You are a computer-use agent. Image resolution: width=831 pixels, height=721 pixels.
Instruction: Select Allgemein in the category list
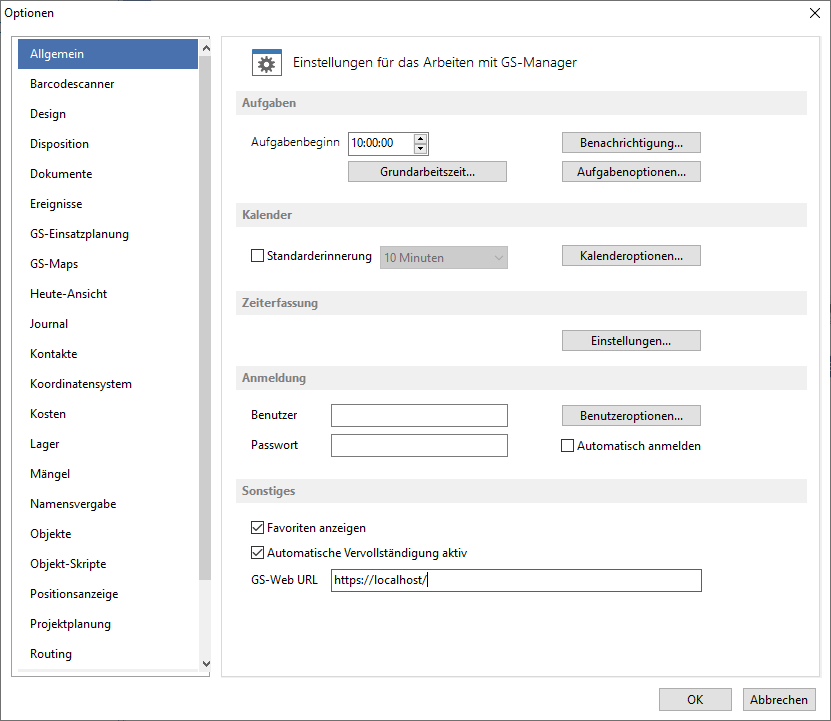(108, 54)
